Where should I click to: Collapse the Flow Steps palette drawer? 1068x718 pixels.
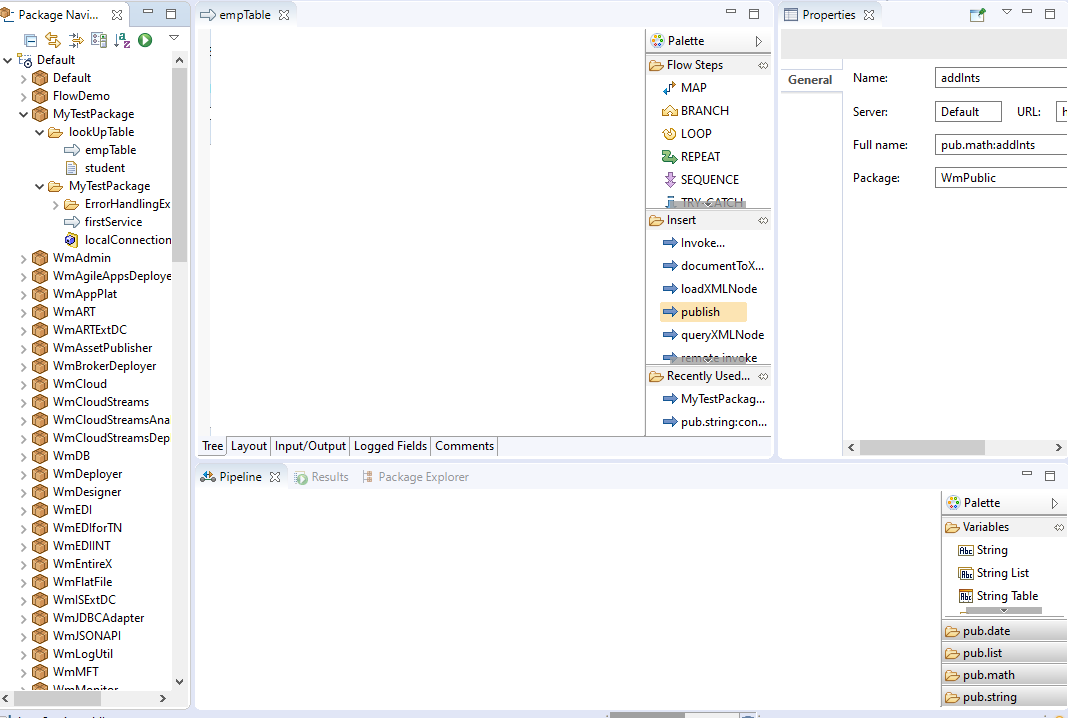coord(708,65)
